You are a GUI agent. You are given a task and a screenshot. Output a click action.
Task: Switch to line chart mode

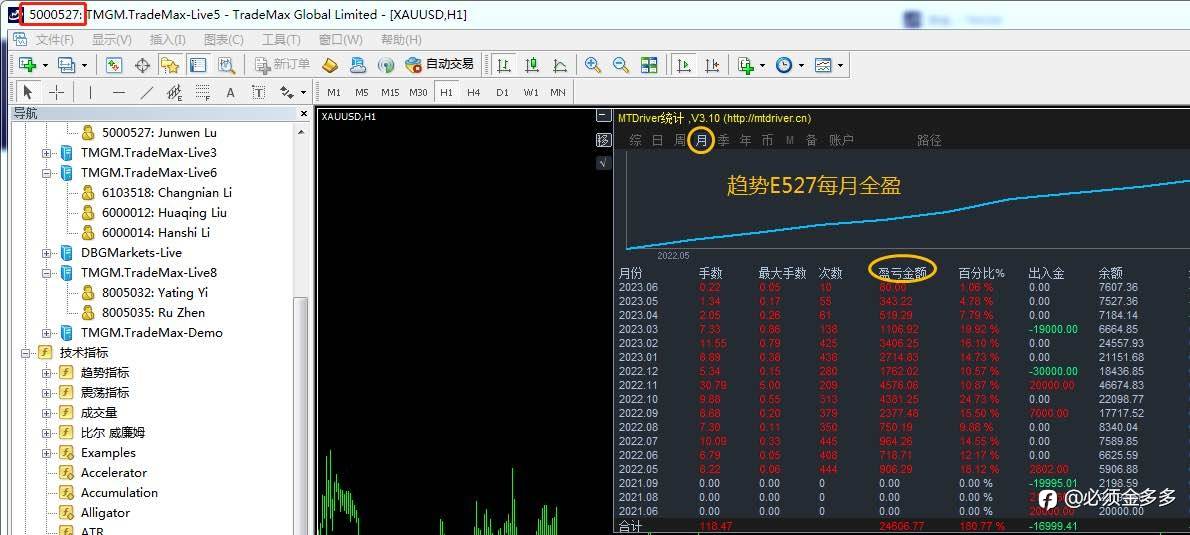[559, 65]
